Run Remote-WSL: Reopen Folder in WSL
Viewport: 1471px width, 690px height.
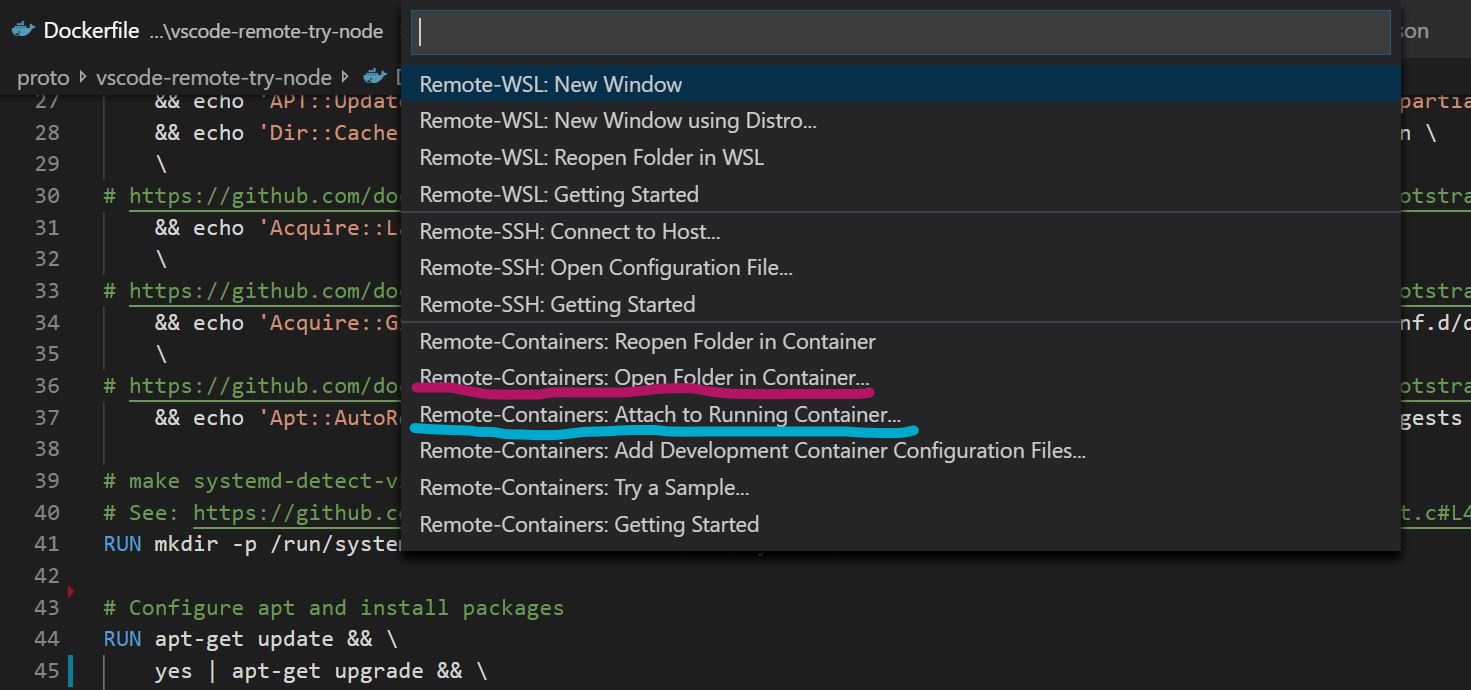point(900,158)
